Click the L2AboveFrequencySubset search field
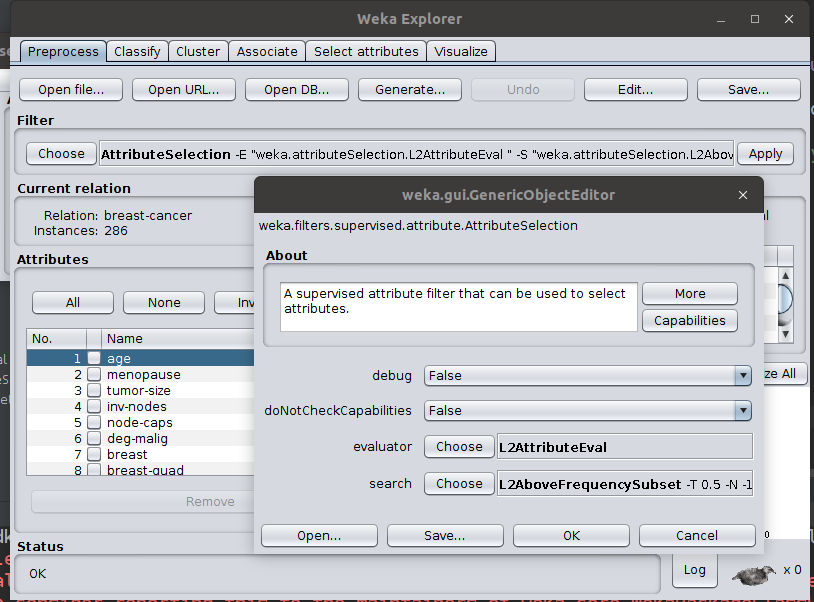 [x=625, y=484]
